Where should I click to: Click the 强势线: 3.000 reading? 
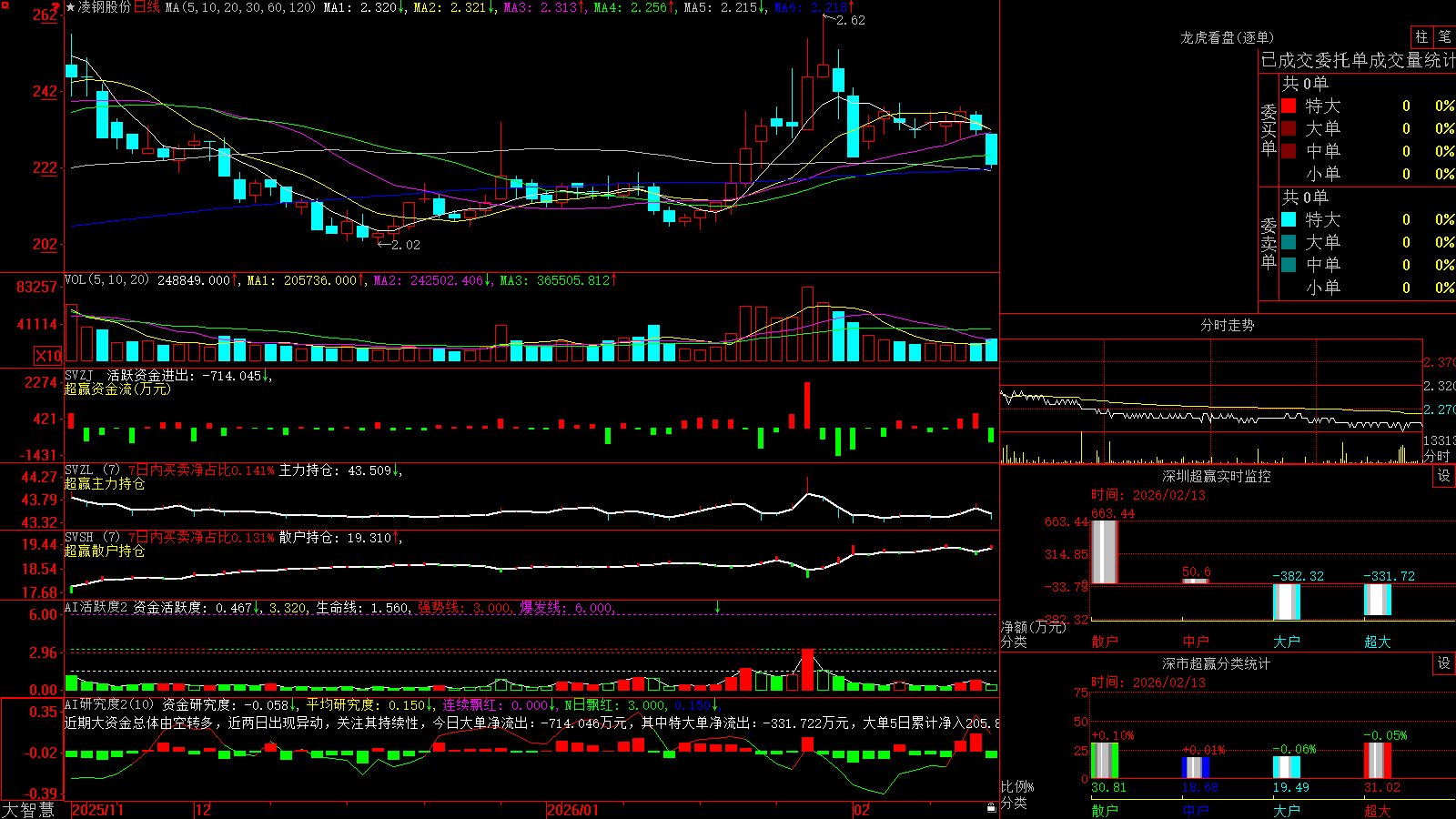(x=464, y=607)
